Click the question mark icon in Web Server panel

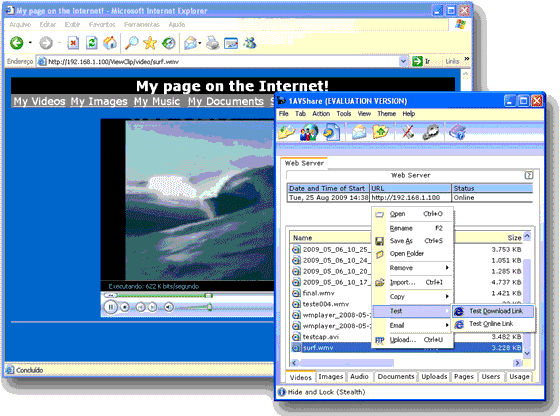tap(529, 175)
